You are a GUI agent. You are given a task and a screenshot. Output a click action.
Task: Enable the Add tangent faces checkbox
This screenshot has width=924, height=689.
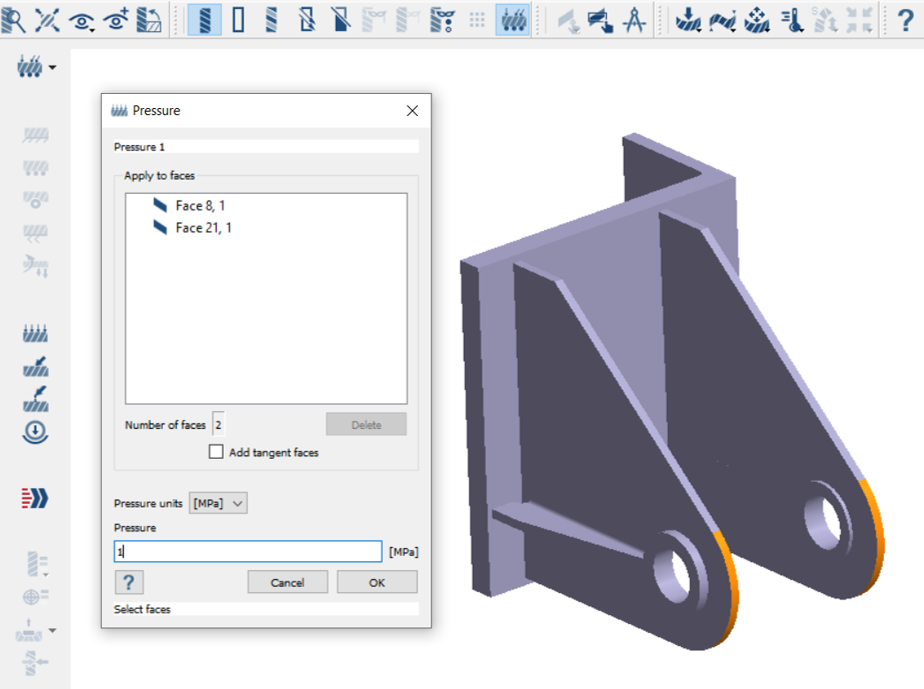(216, 452)
